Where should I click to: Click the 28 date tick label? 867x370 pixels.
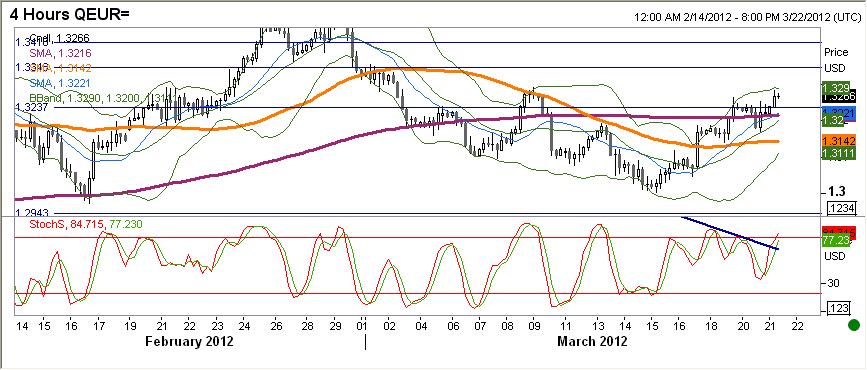tap(307, 325)
